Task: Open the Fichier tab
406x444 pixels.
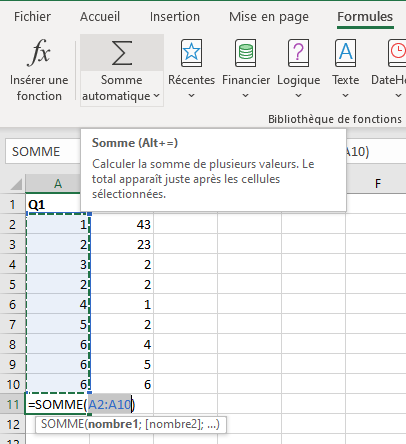Action: [x=32, y=16]
